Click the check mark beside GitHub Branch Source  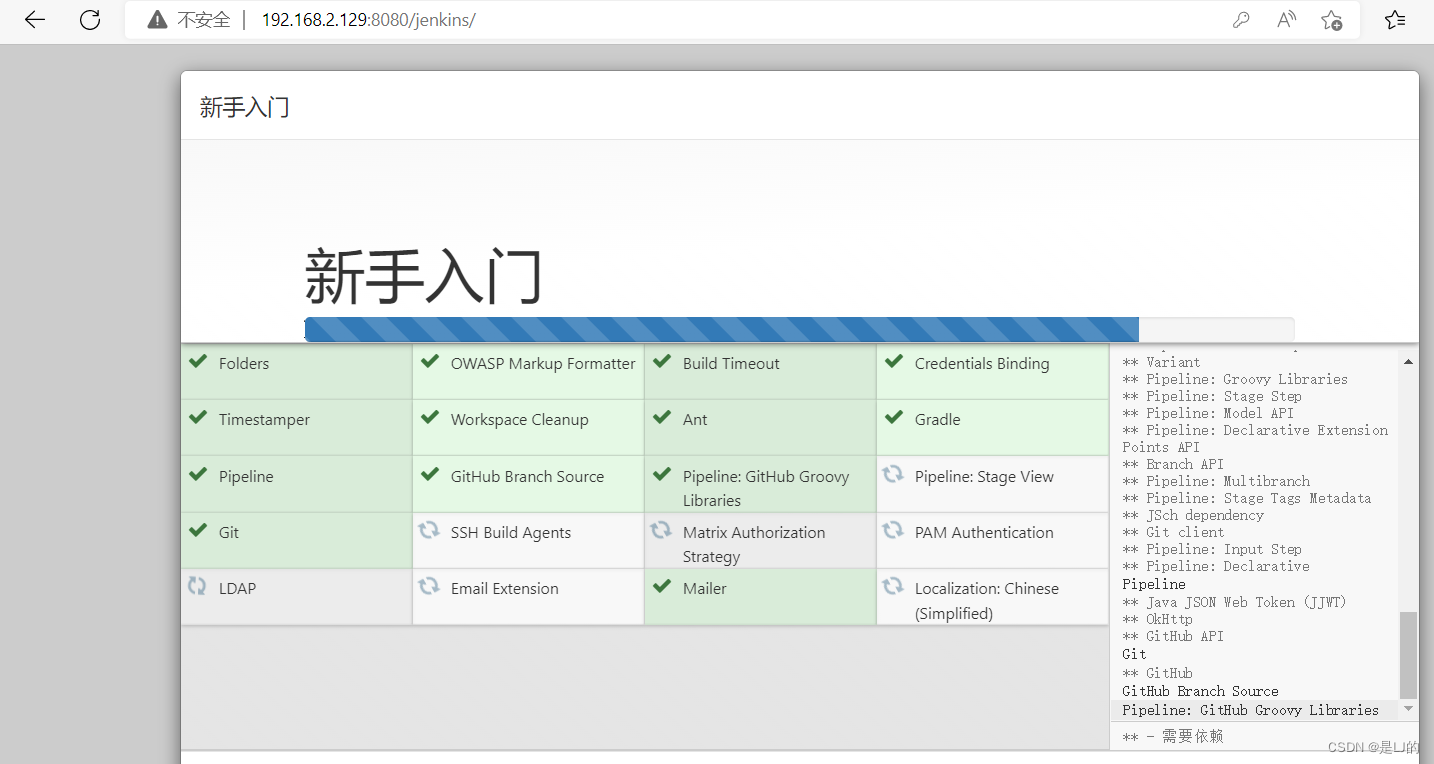point(430,474)
